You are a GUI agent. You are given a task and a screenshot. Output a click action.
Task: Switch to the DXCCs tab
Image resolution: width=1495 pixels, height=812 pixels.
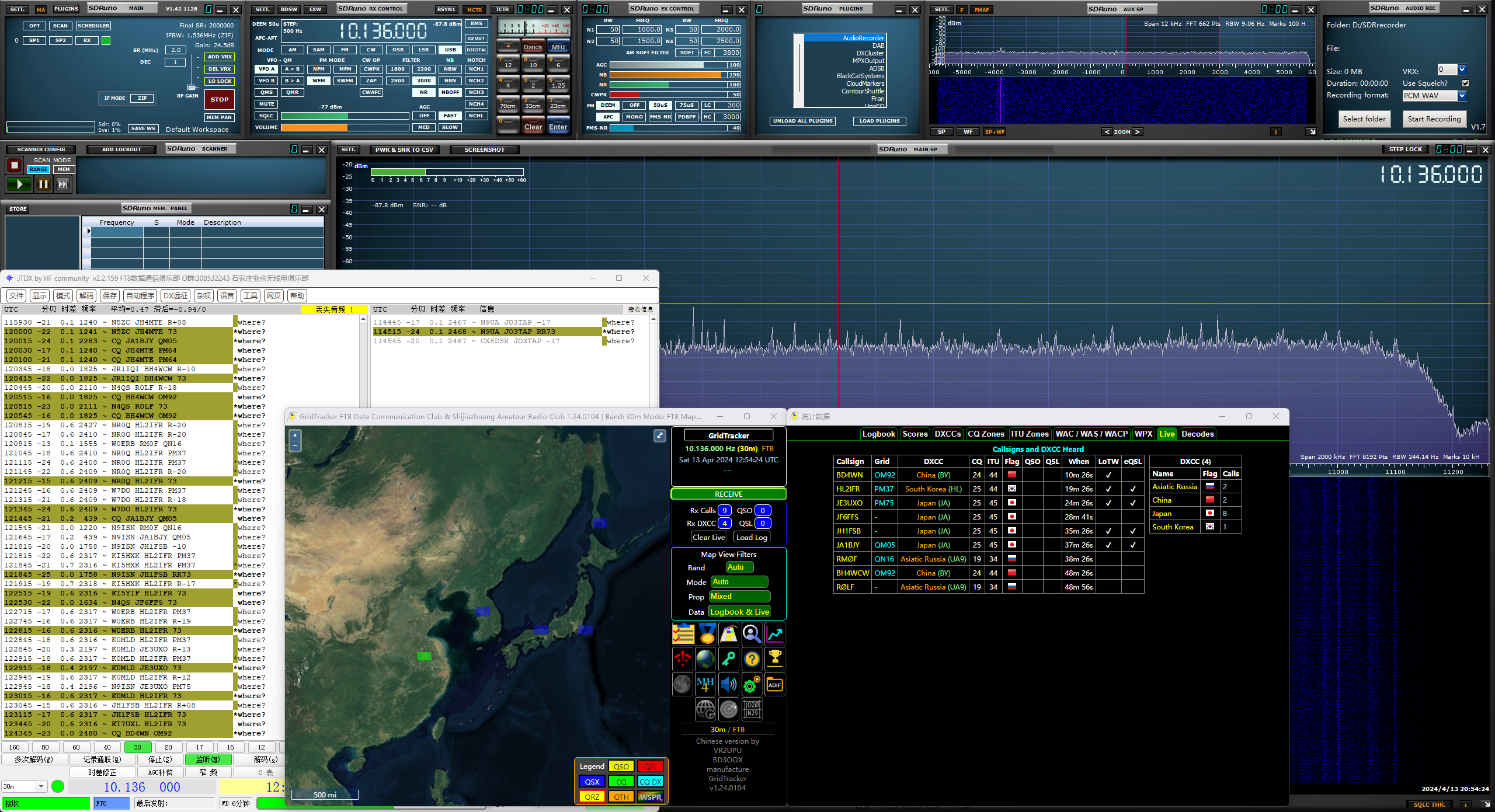pyautogui.click(x=947, y=434)
